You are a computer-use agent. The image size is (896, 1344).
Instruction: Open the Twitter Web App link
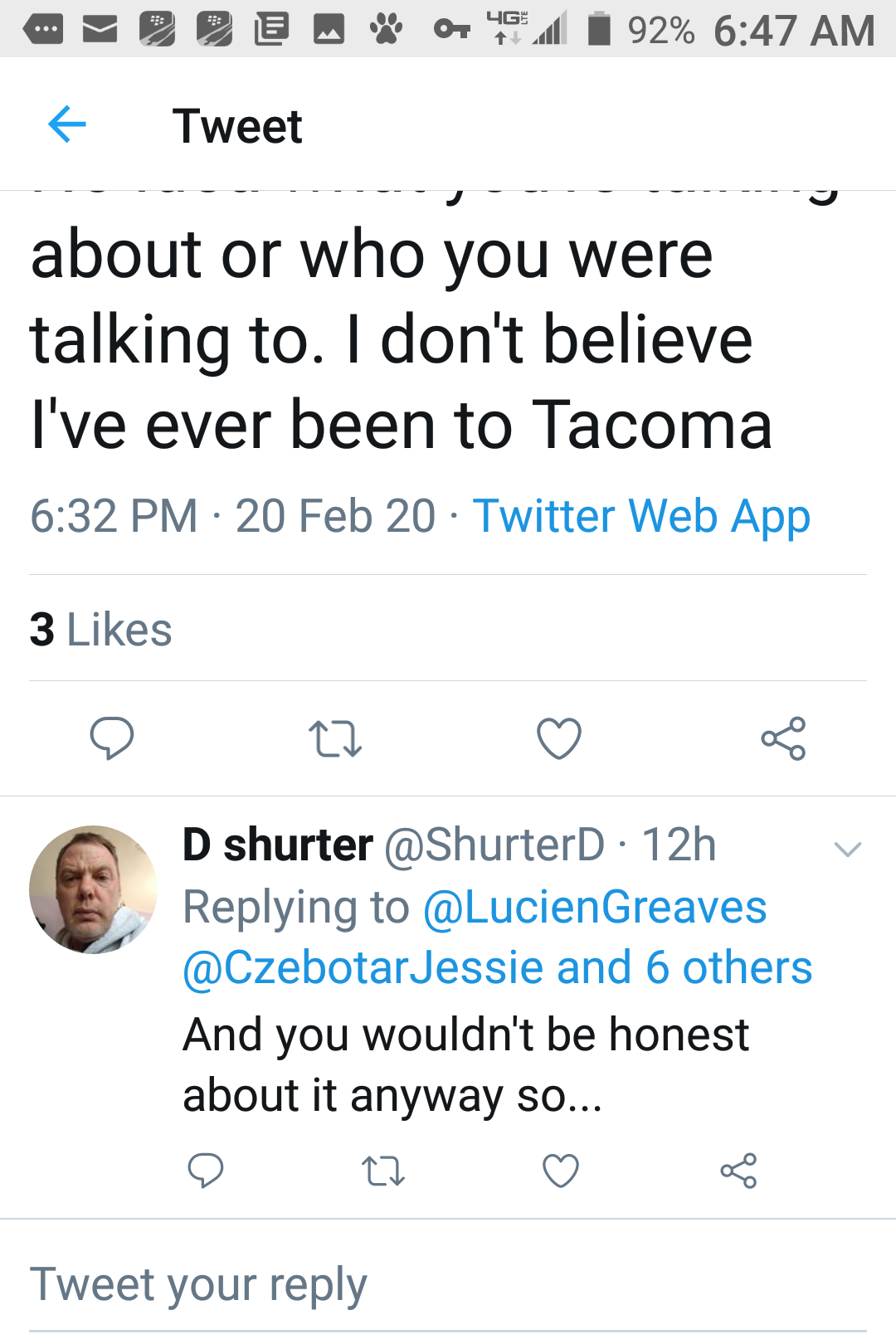pos(641,516)
